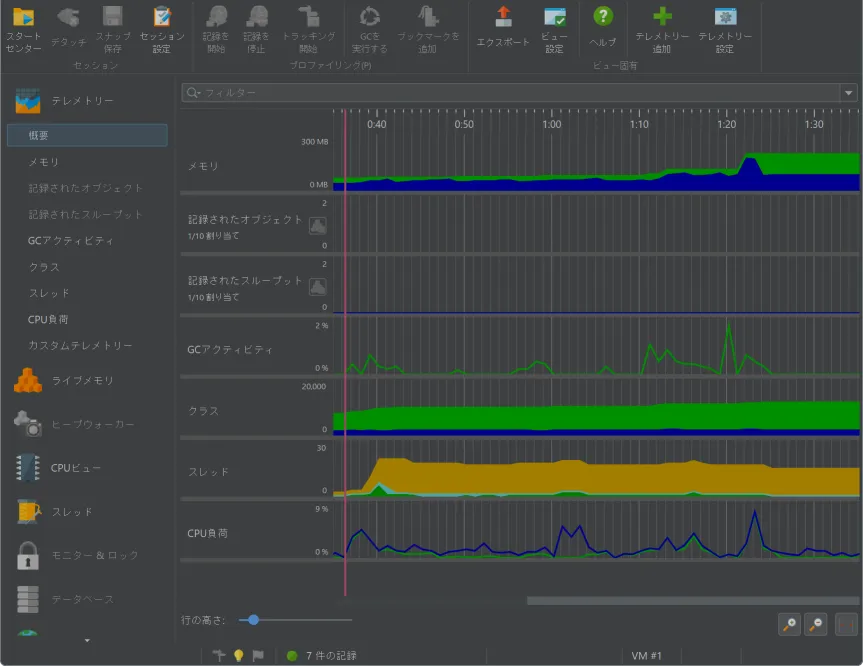Click the recording button for 記録されたオブジェクト row

coord(318,225)
